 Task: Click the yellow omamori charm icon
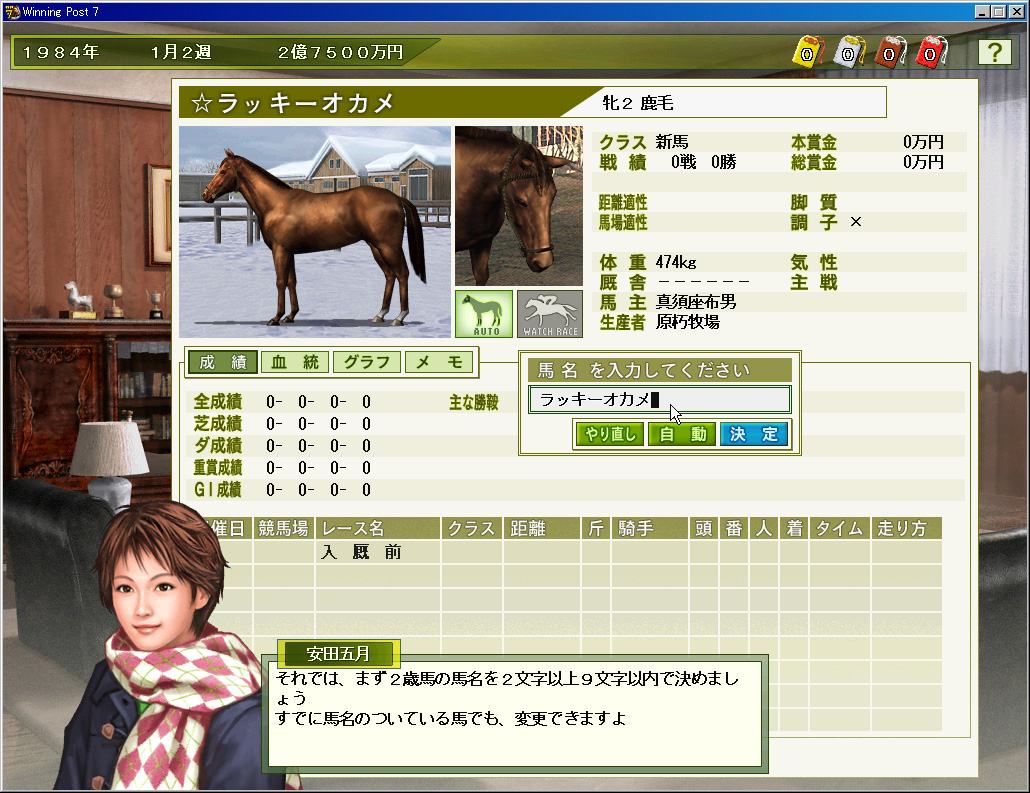click(808, 52)
